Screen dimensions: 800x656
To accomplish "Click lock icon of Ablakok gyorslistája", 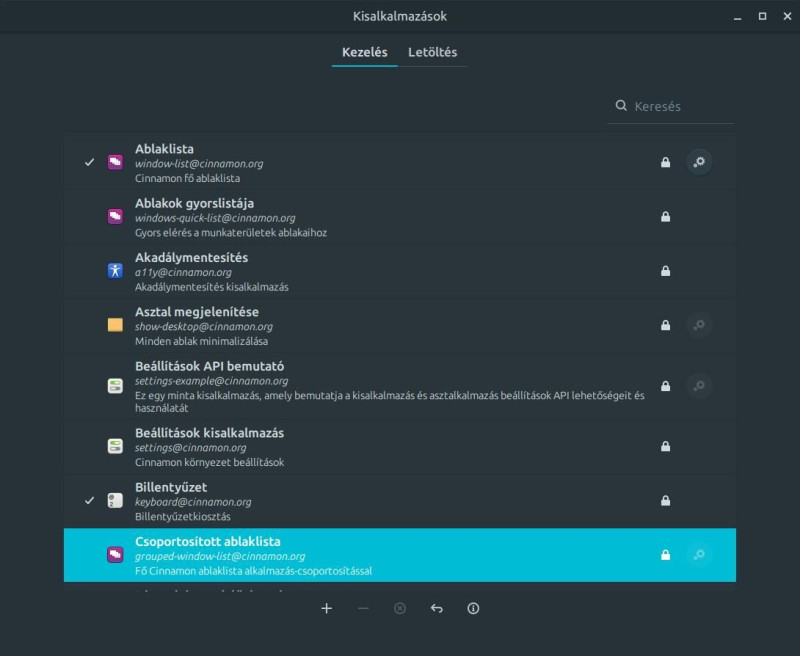I will (x=665, y=217).
